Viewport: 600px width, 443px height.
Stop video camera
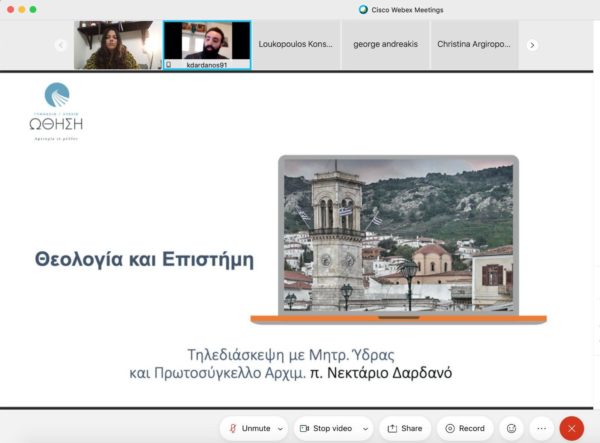[328, 428]
